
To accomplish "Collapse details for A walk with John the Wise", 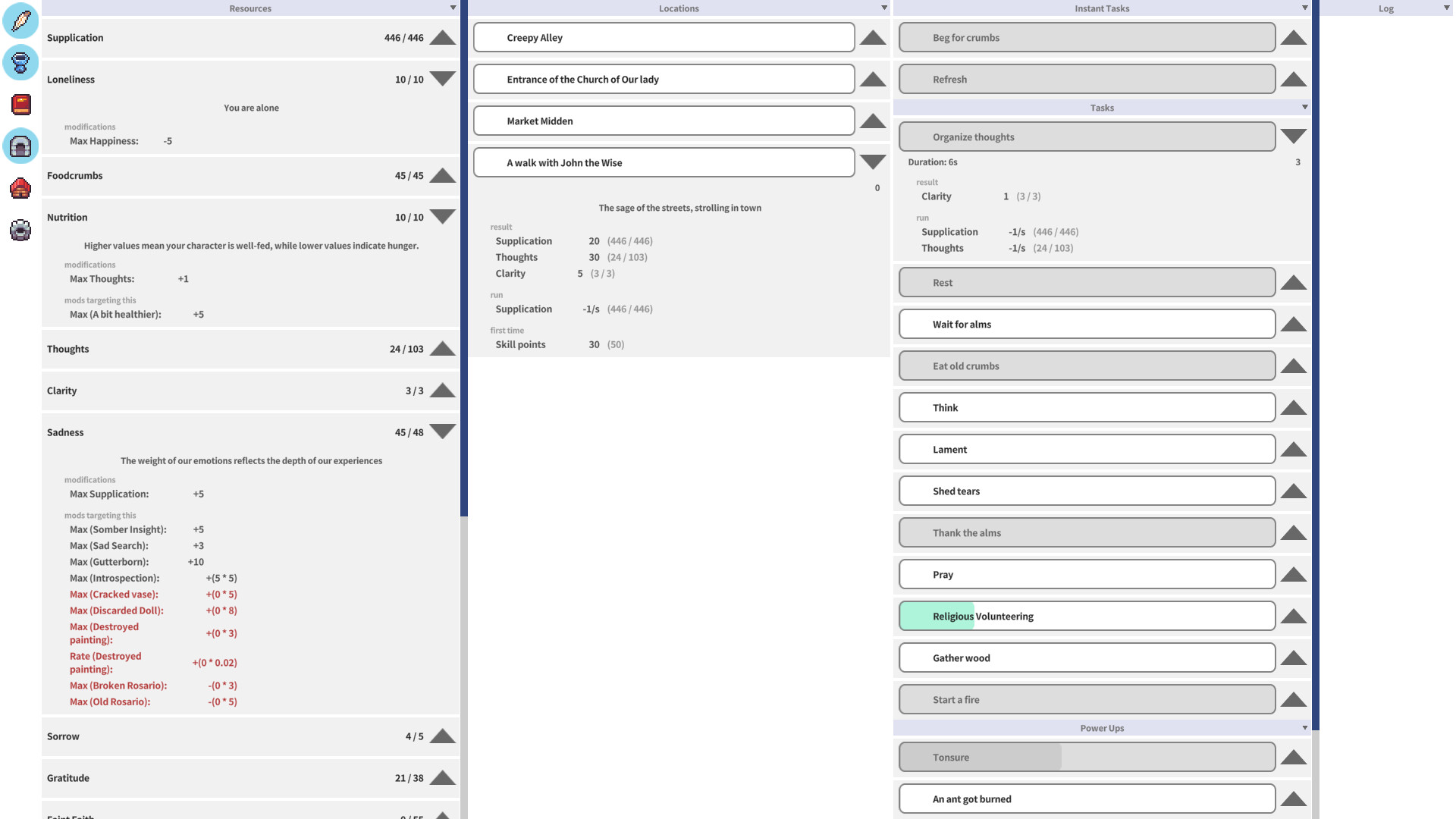I will (873, 162).
